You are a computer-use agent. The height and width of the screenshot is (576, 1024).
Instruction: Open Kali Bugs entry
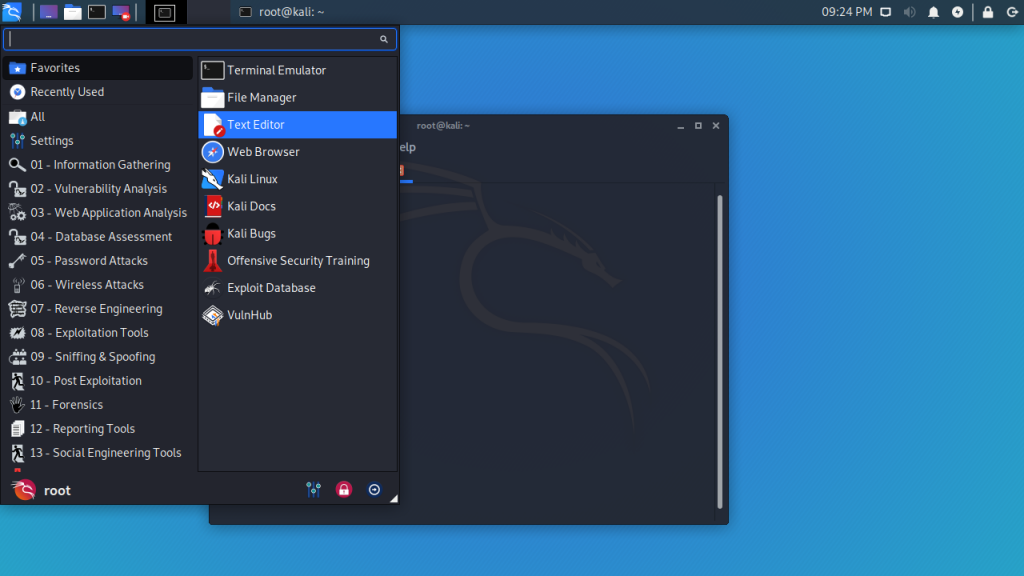pos(297,233)
